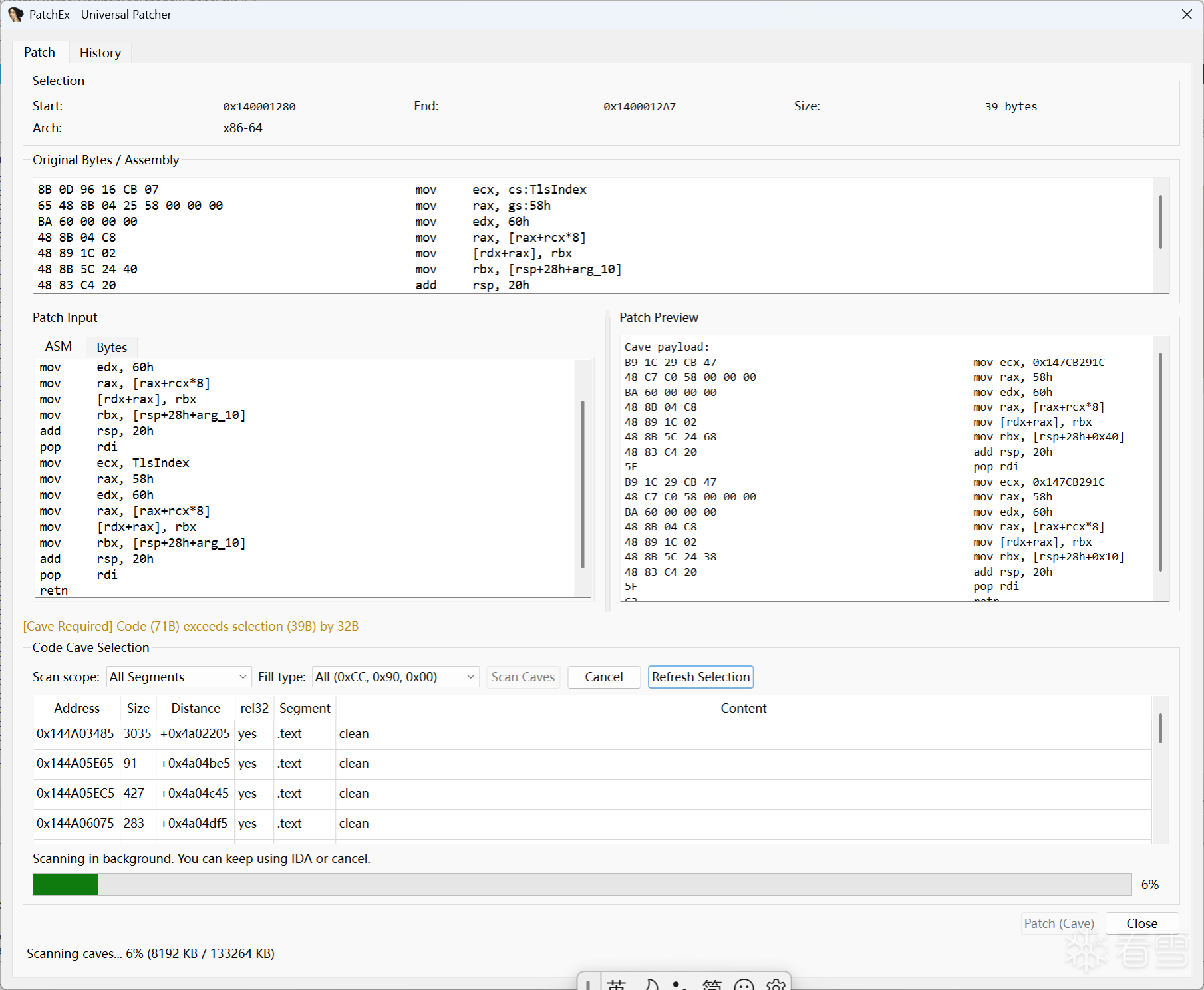Select cave row 0x144A03485
This screenshot has width=1204, height=990.
(x=592, y=733)
